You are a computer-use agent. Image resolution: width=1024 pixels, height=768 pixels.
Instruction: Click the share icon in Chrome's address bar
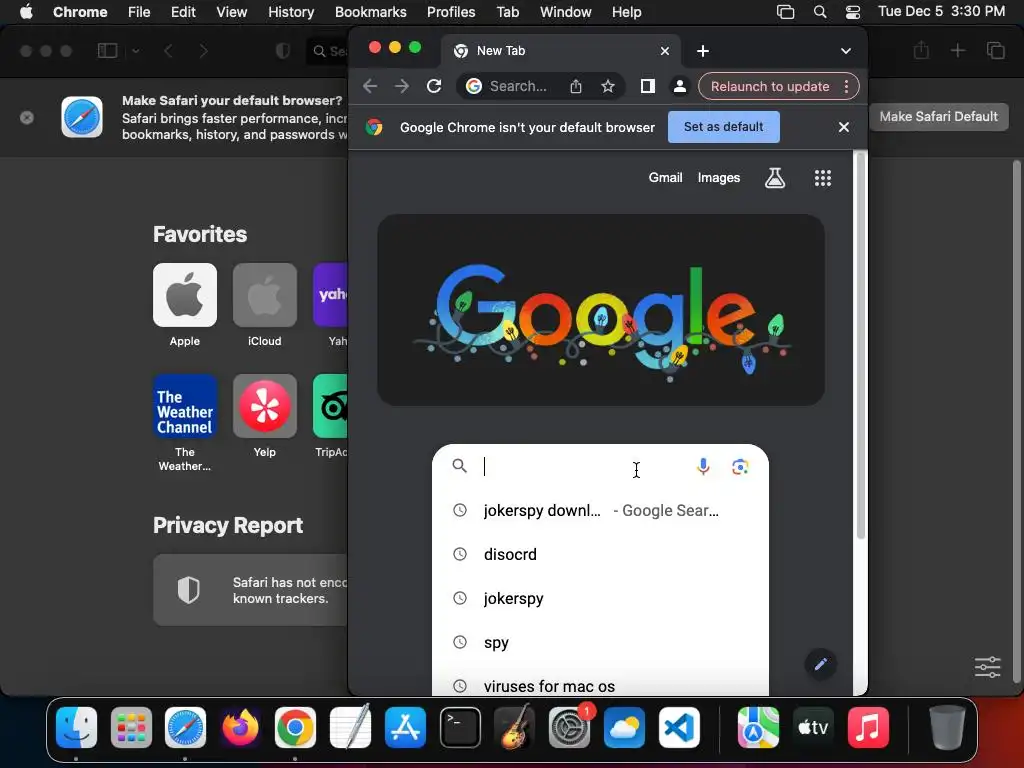(575, 86)
